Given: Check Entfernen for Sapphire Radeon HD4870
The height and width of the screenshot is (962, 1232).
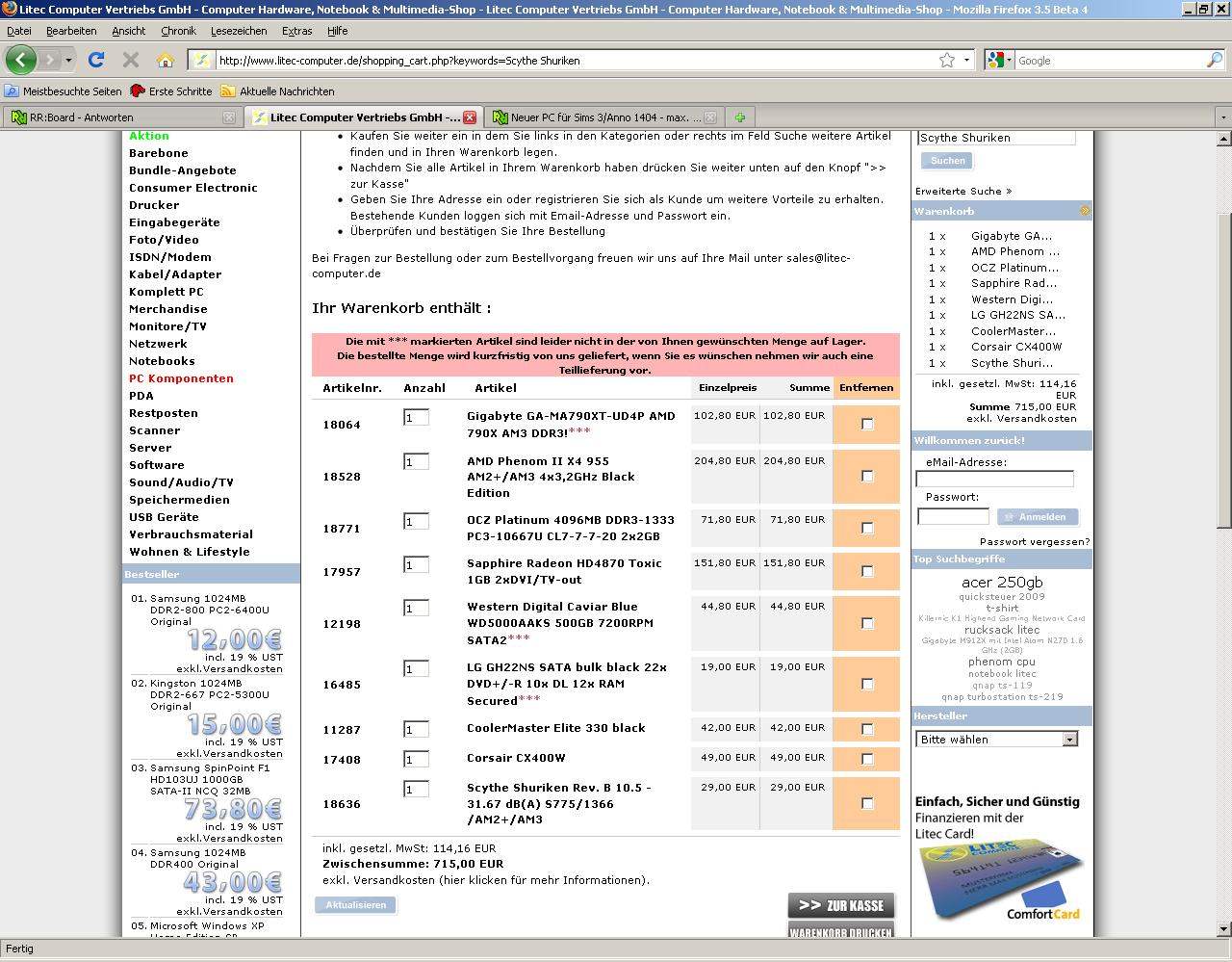Looking at the screenshot, I should (867, 571).
